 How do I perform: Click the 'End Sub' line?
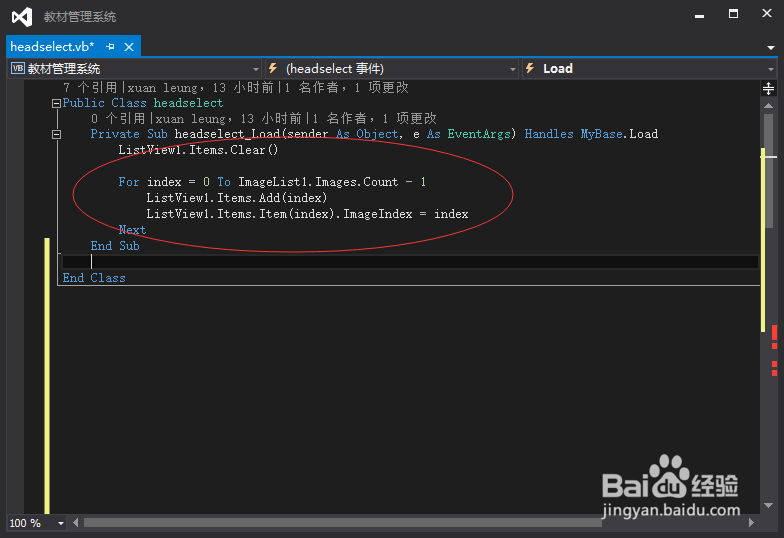pyautogui.click(x=115, y=246)
